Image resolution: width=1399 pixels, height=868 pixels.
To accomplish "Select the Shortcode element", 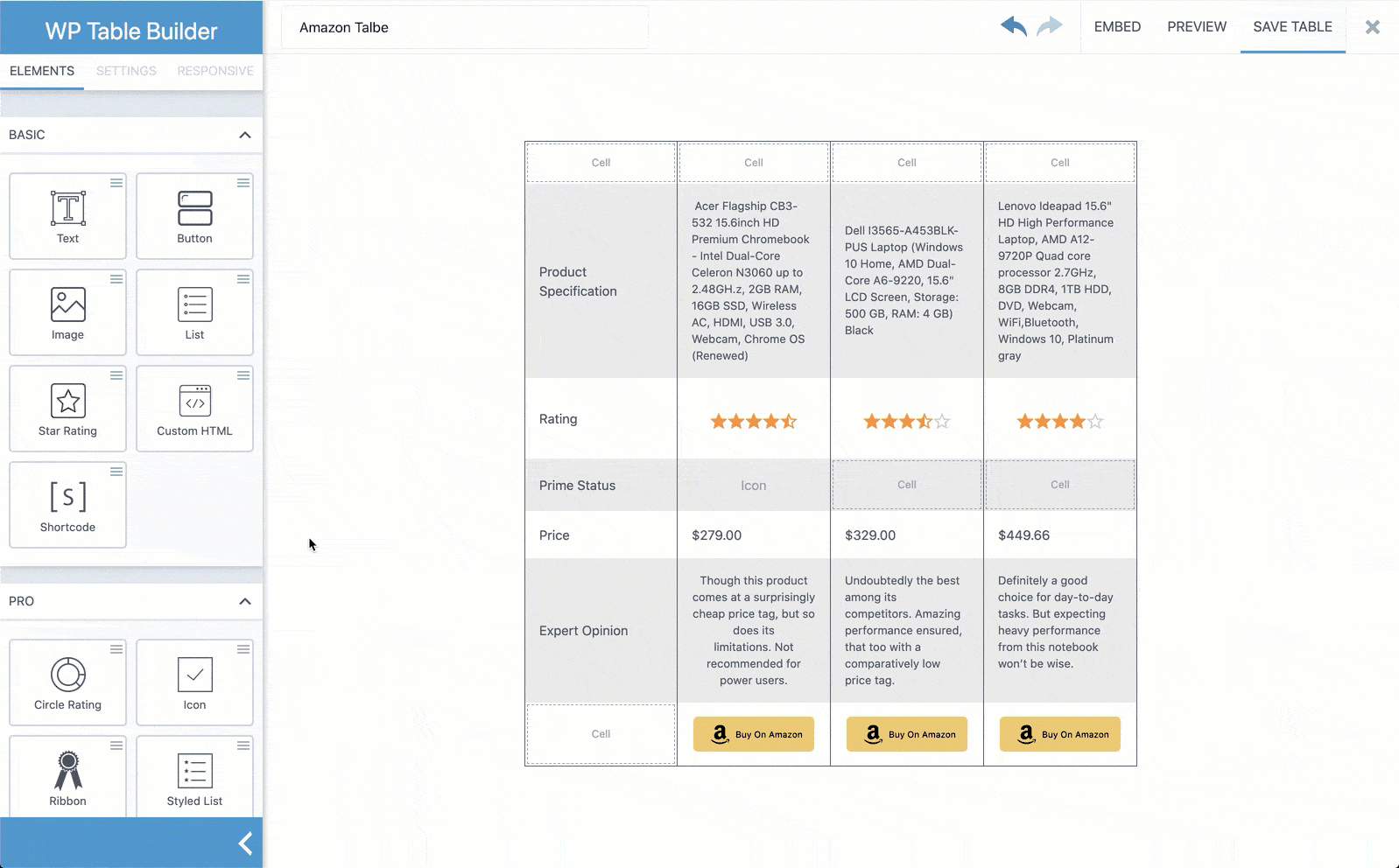I will [67, 505].
